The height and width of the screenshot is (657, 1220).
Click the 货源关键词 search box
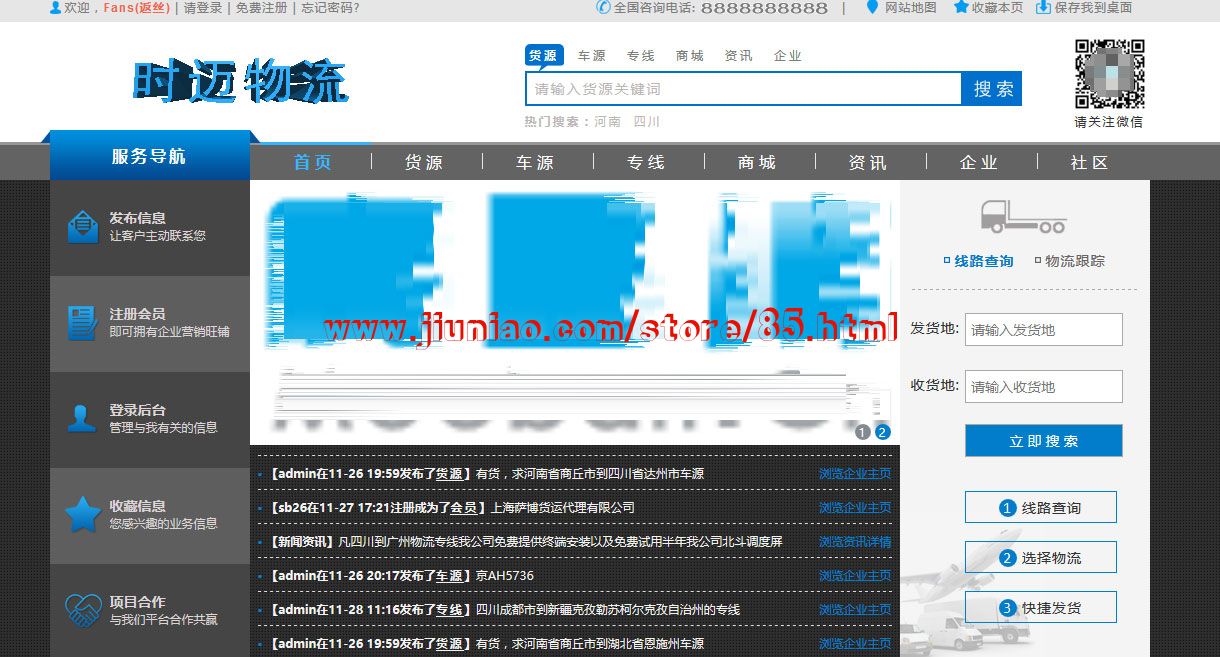coord(743,89)
